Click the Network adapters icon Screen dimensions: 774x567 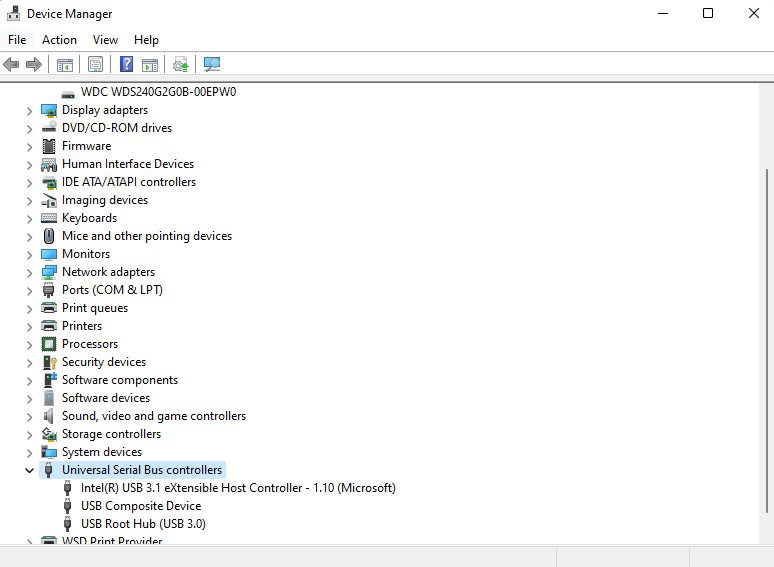(x=49, y=272)
